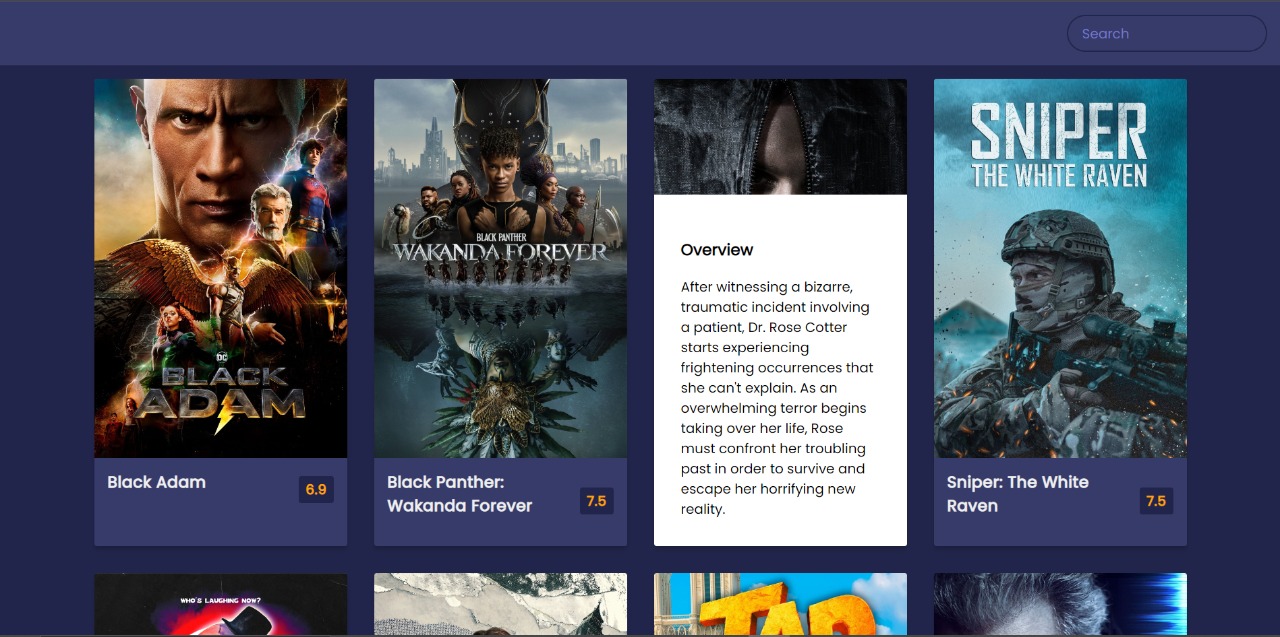Open the "Who's Laughing Now?" poster
1280x637 pixels.
221,604
